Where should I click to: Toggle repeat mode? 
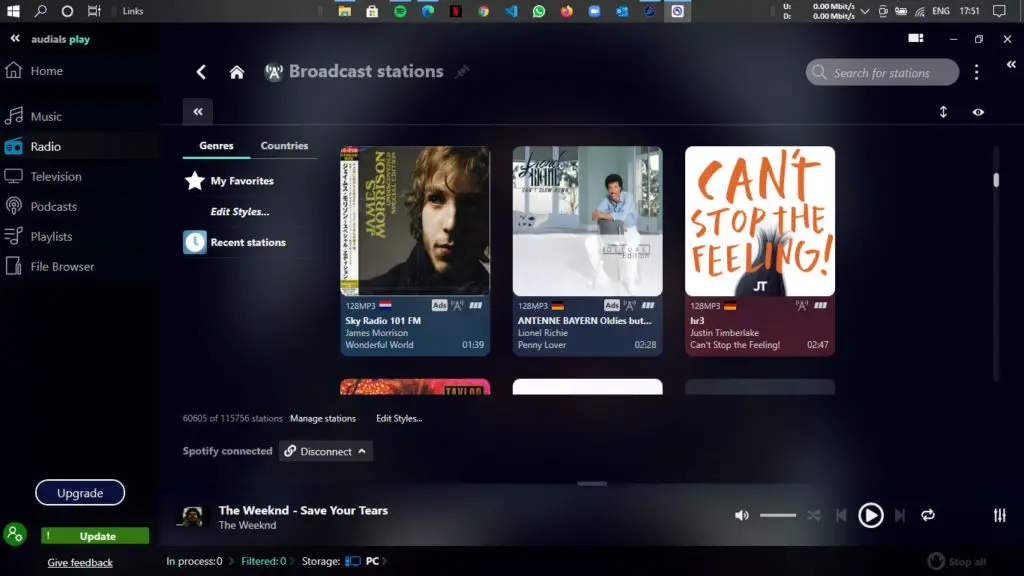point(928,515)
